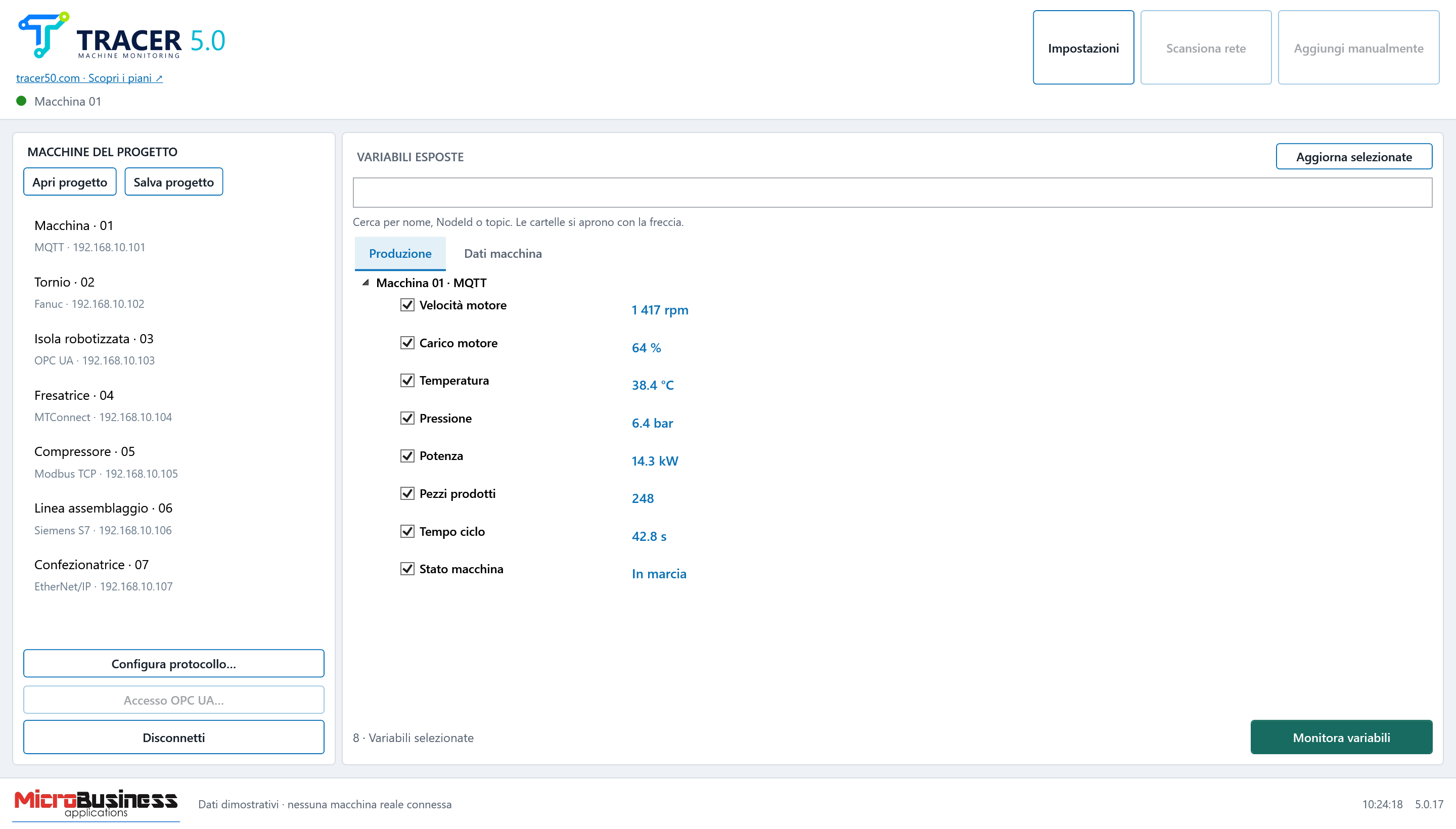Click the MQTT · 192.168.10.101 address text

[x=89, y=247]
